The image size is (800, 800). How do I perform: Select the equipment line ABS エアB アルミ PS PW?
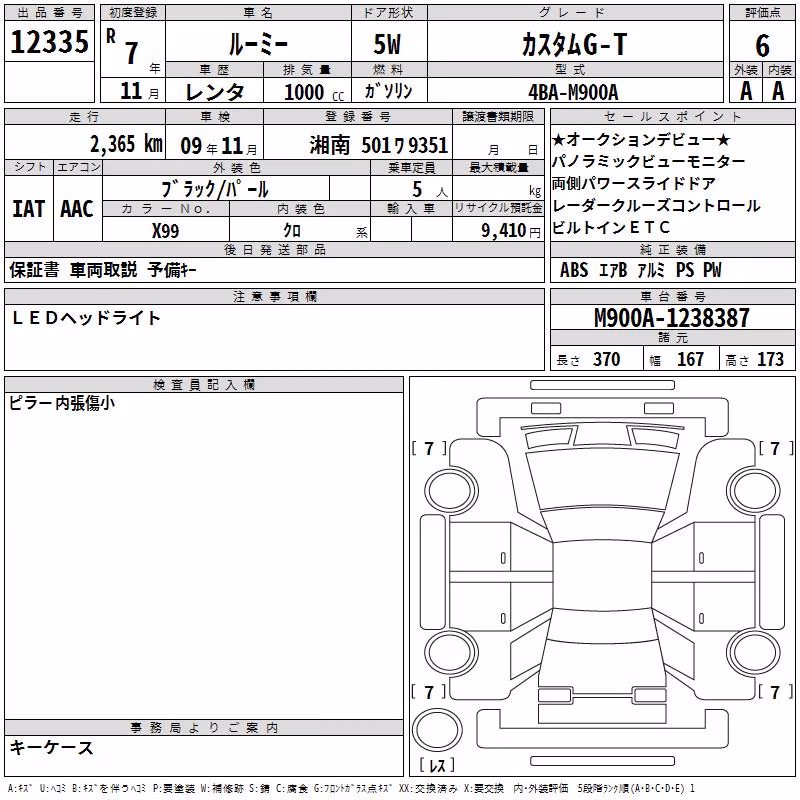641,269
